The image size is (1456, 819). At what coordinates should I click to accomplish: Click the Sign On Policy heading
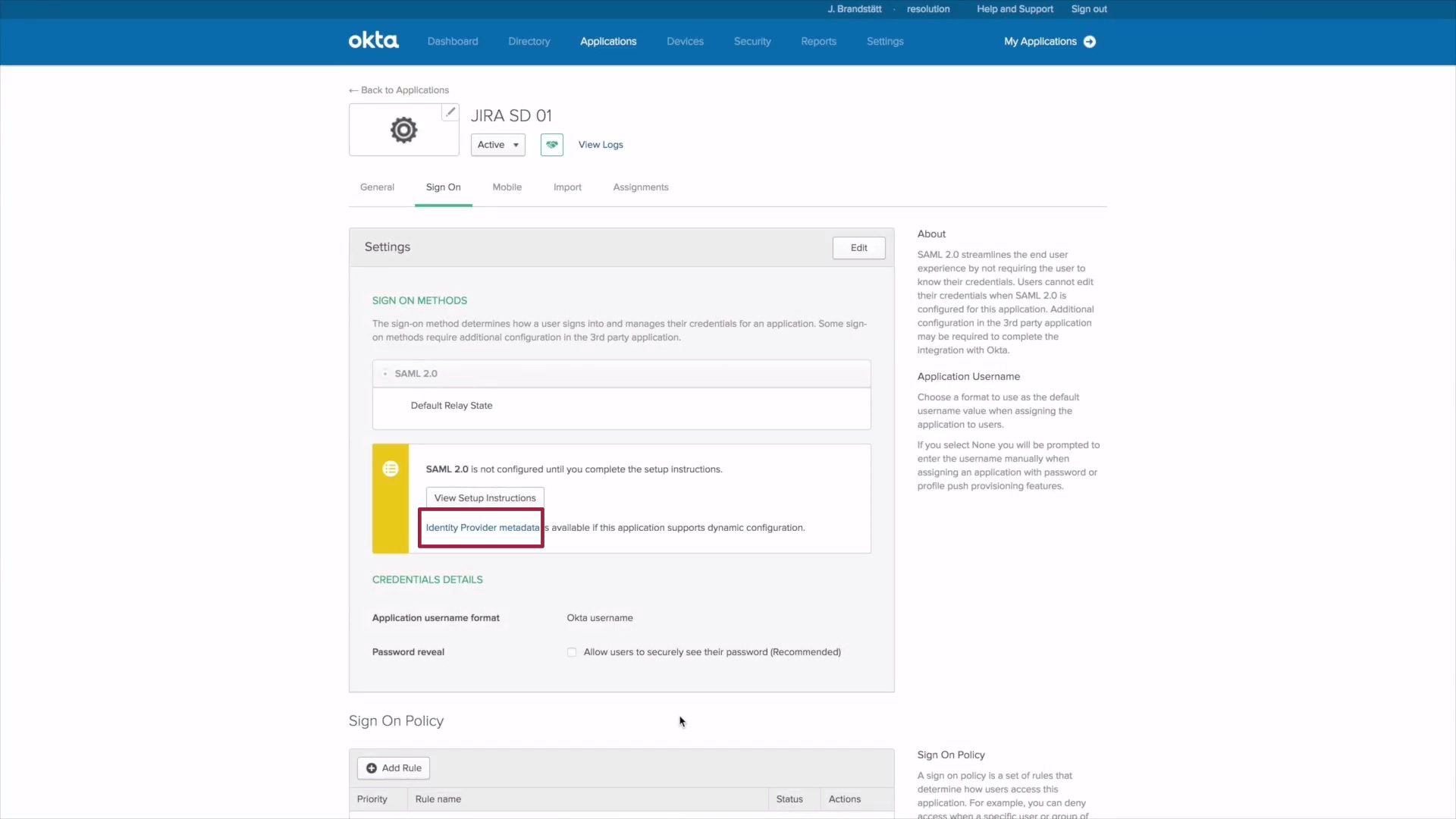coord(397,721)
